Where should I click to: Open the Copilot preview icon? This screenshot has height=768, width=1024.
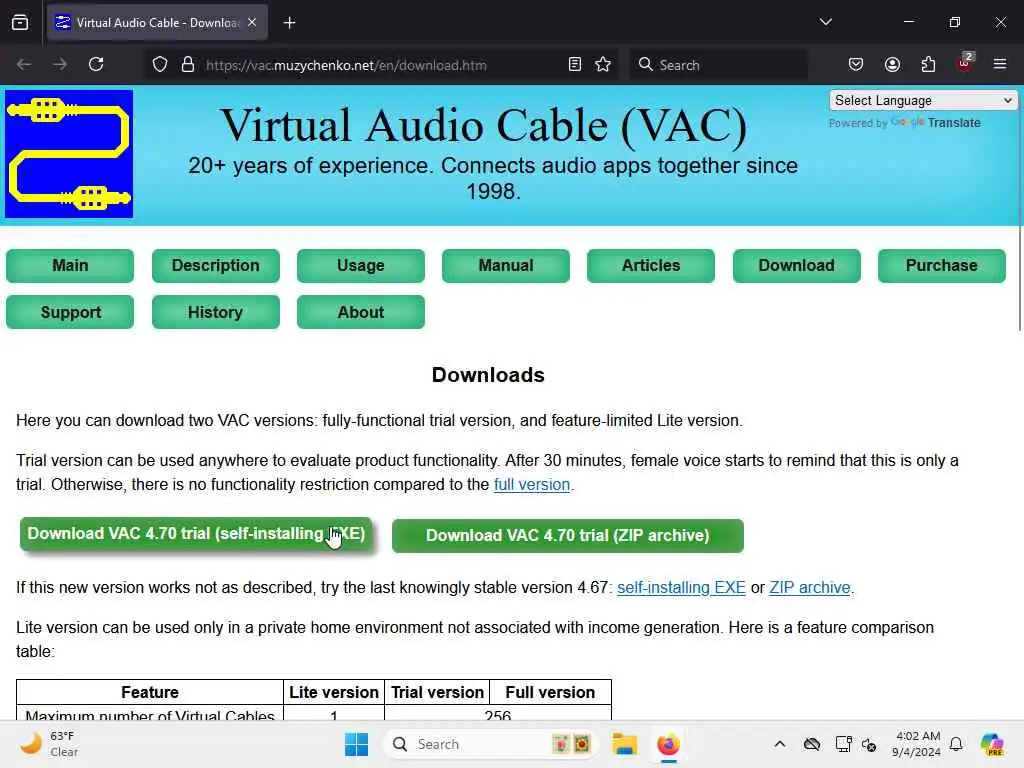tap(992, 744)
